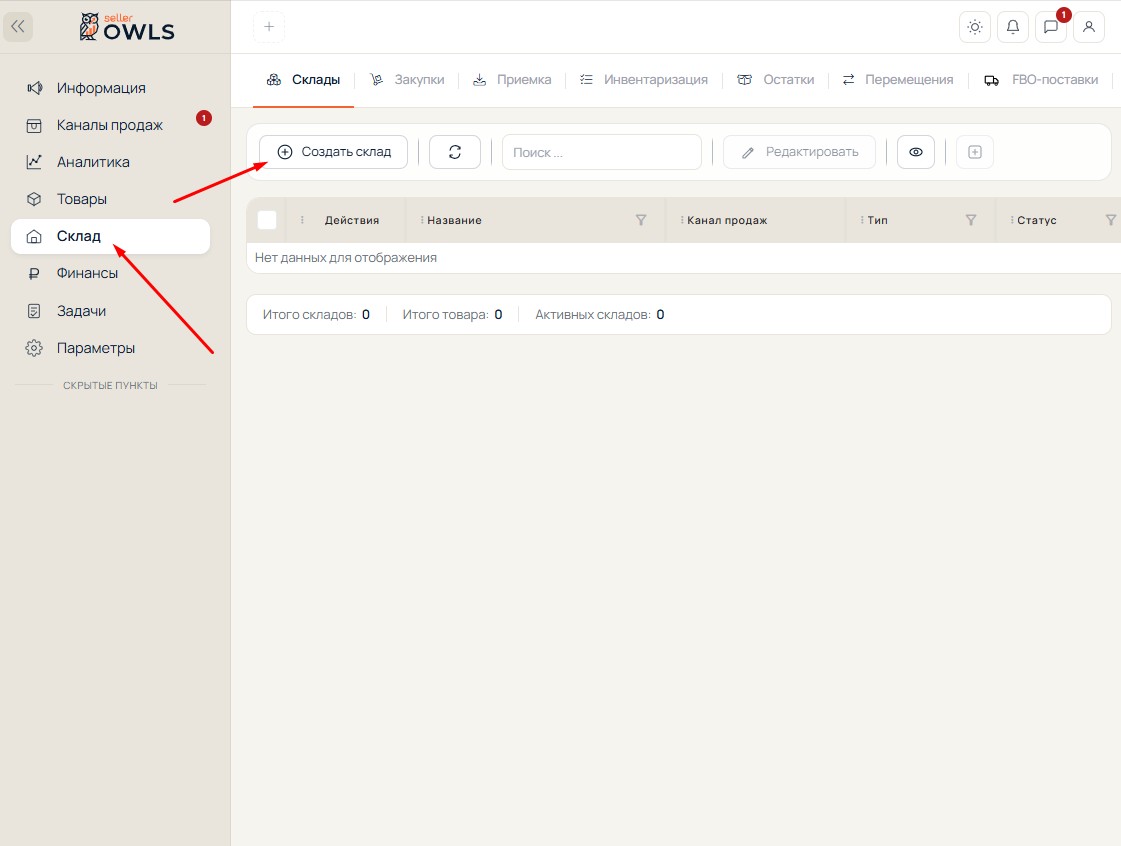Image resolution: width=1121 pixels, height=846 pixels.
Task: Open Информация in the sidebar
Action: point(110,88)
